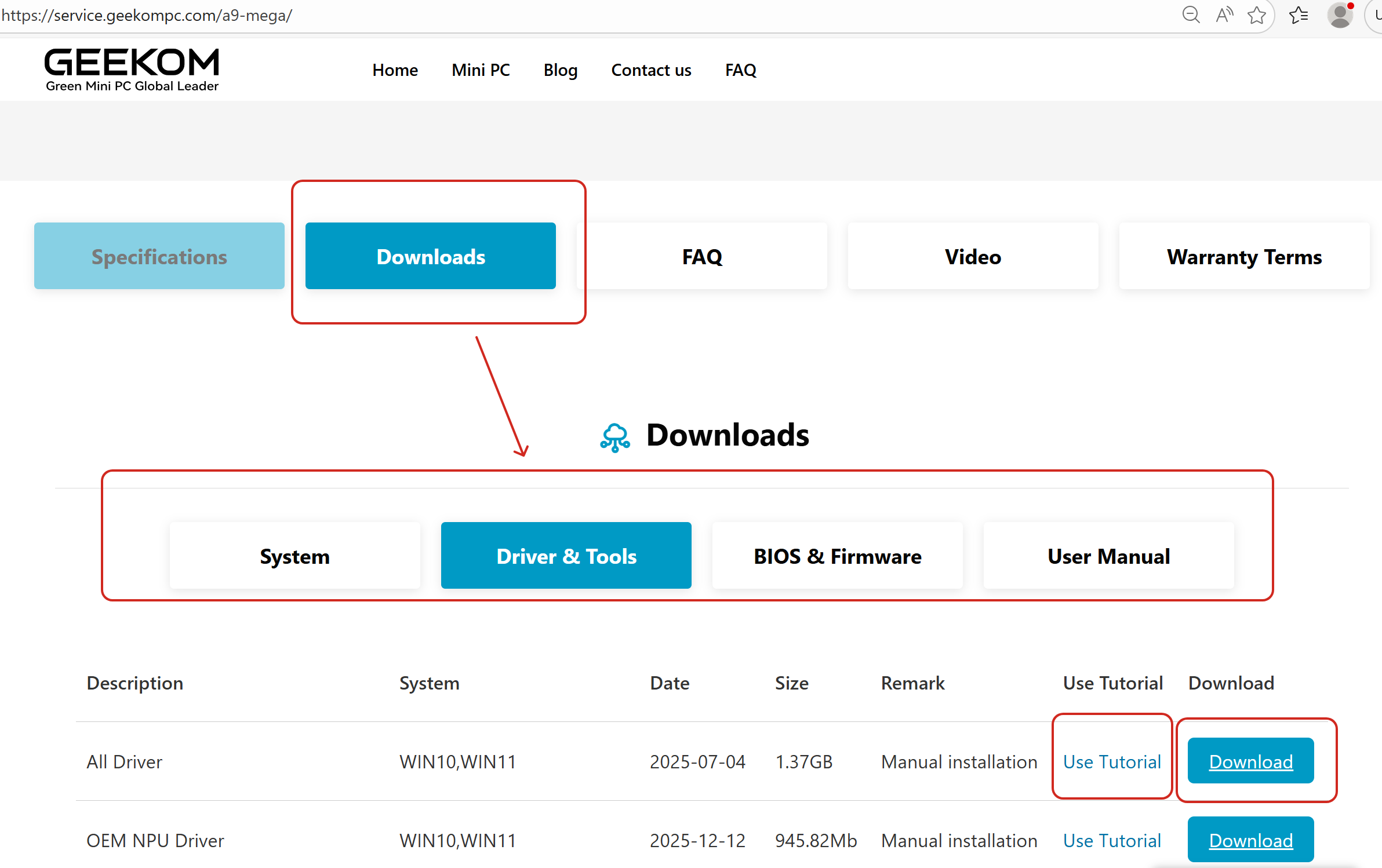Click the GEEKOM logo
This screenshot has height=868, width=1382.
point(132,70)
